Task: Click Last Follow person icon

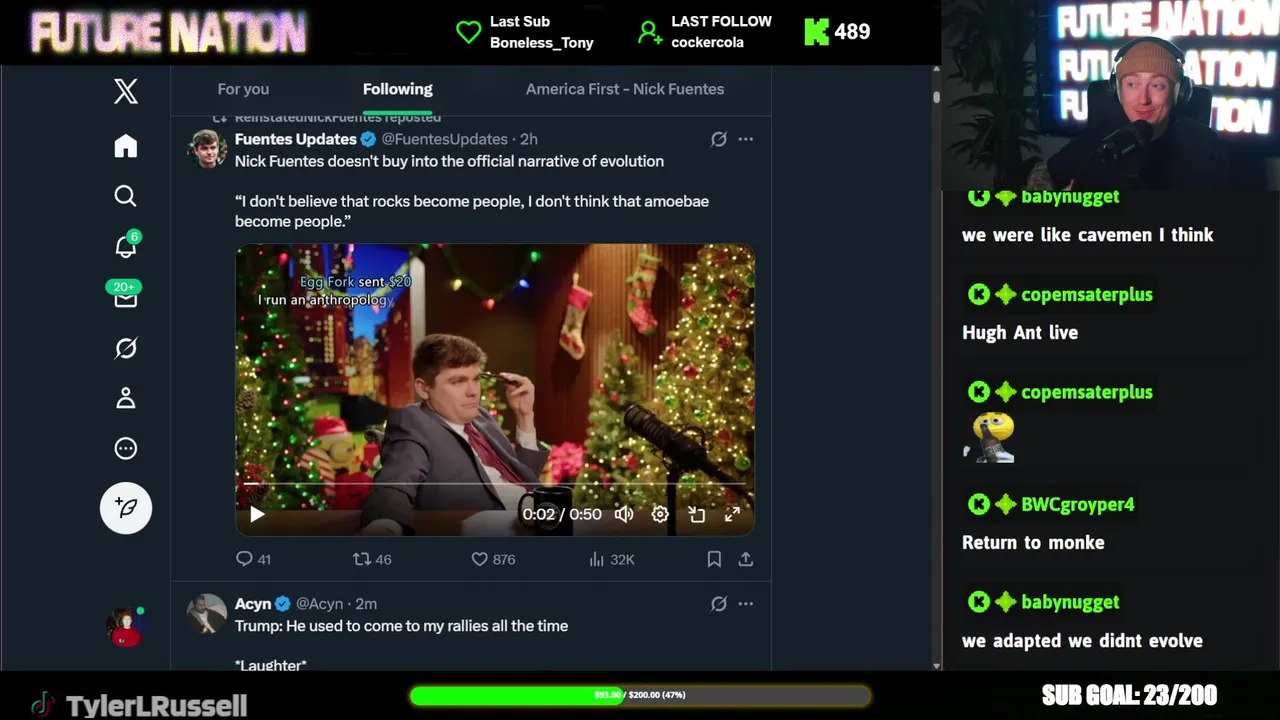Action: (x=650, y=33)
